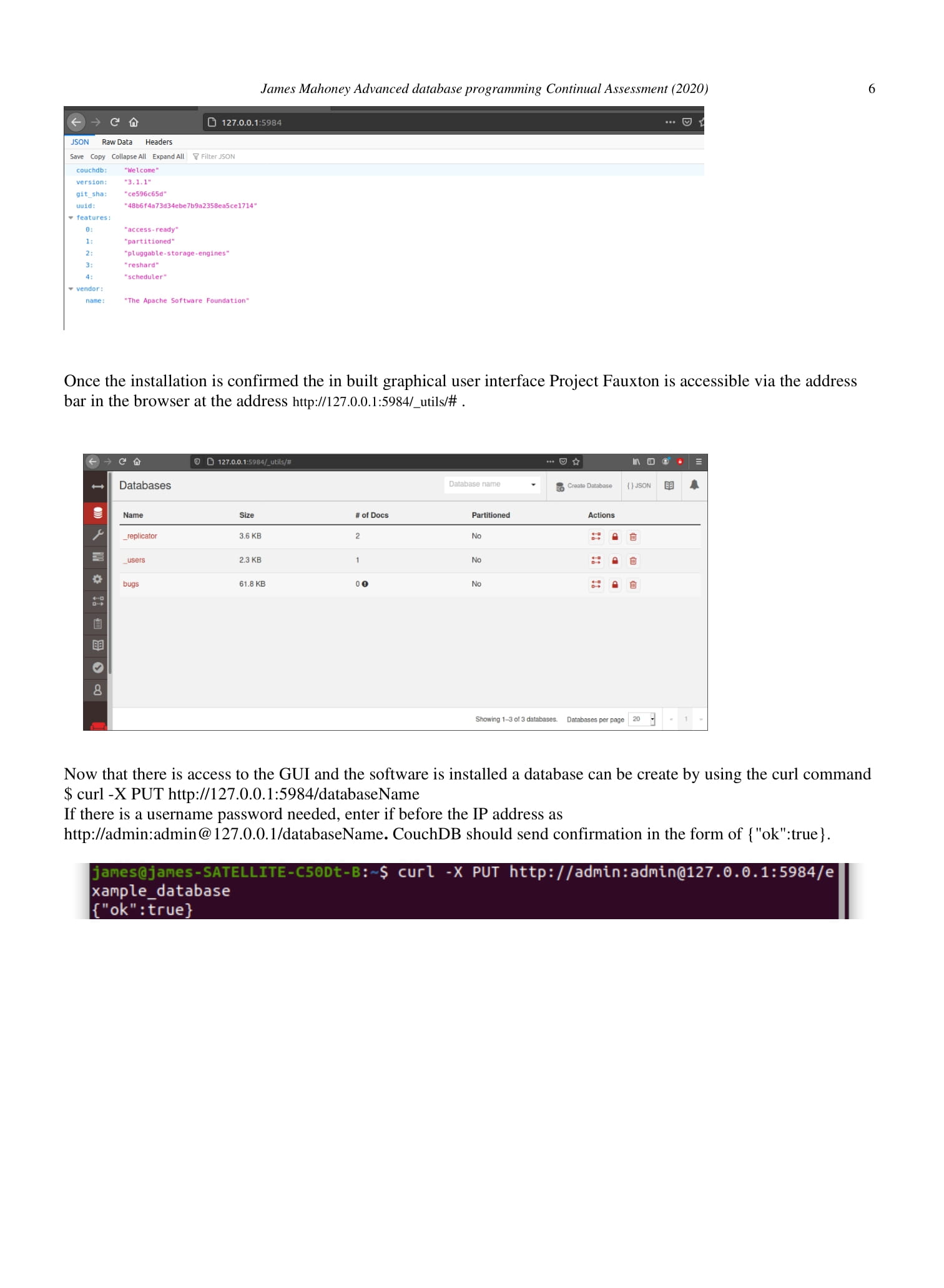Set permissions for bugs via lock icon
944x1288 pixels.
pyautogui.click(x=615, y=585)
